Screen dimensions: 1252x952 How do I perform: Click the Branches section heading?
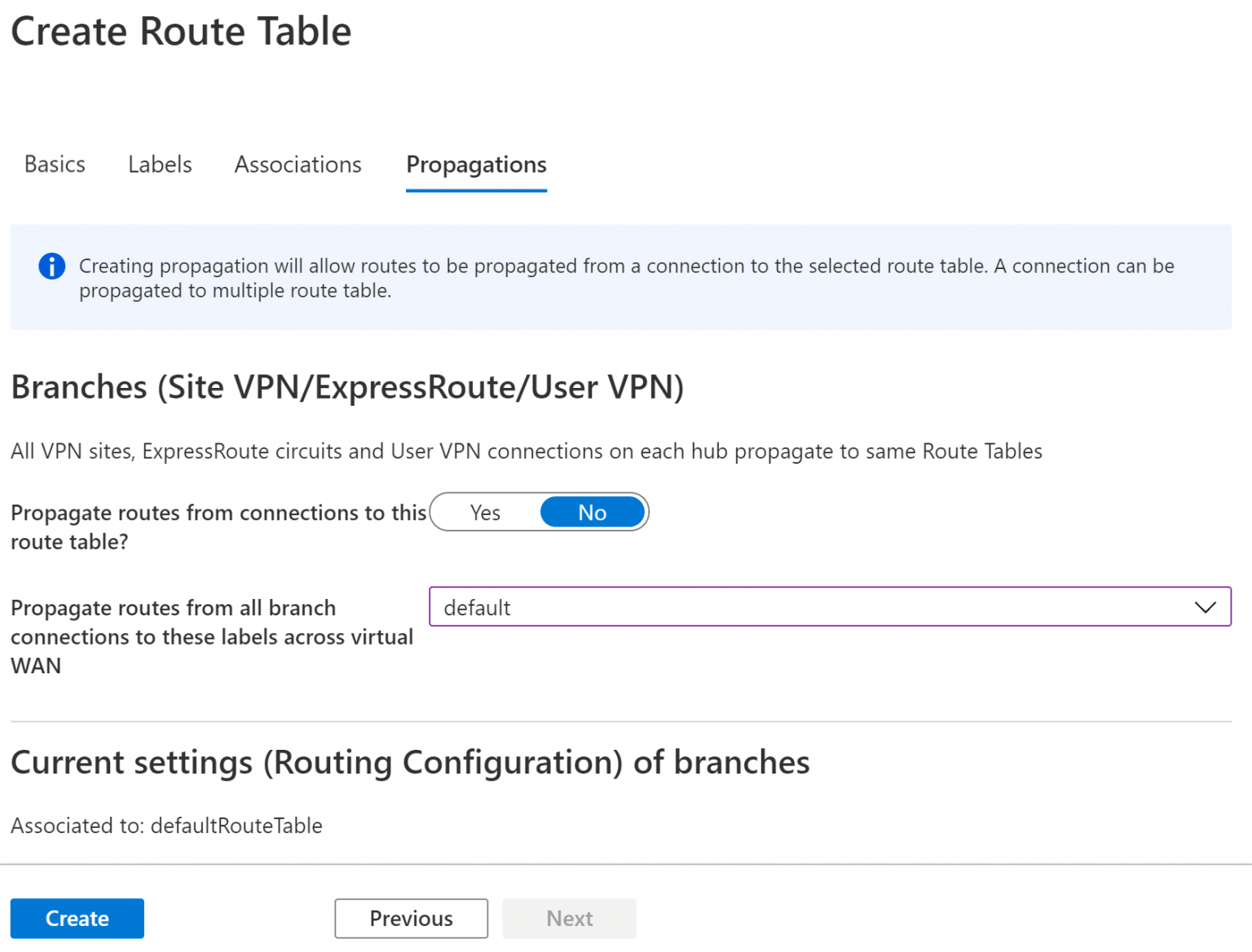click(x=348, y=386)
